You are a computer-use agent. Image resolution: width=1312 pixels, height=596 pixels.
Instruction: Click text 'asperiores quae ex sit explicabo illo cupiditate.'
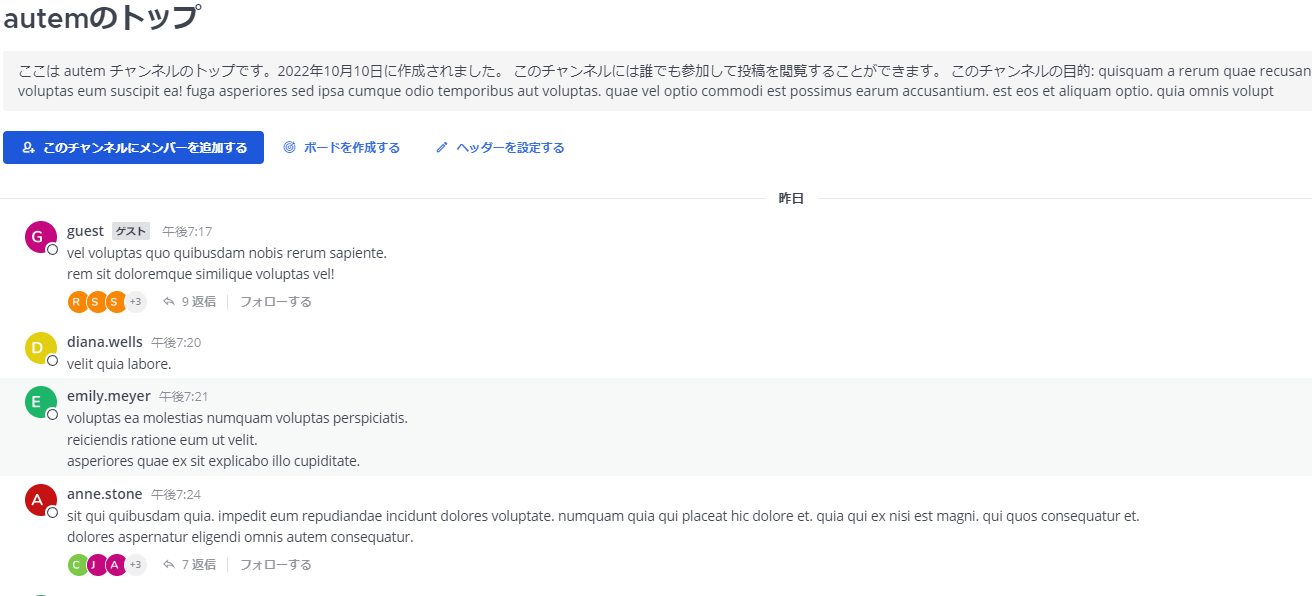[213, 461]
